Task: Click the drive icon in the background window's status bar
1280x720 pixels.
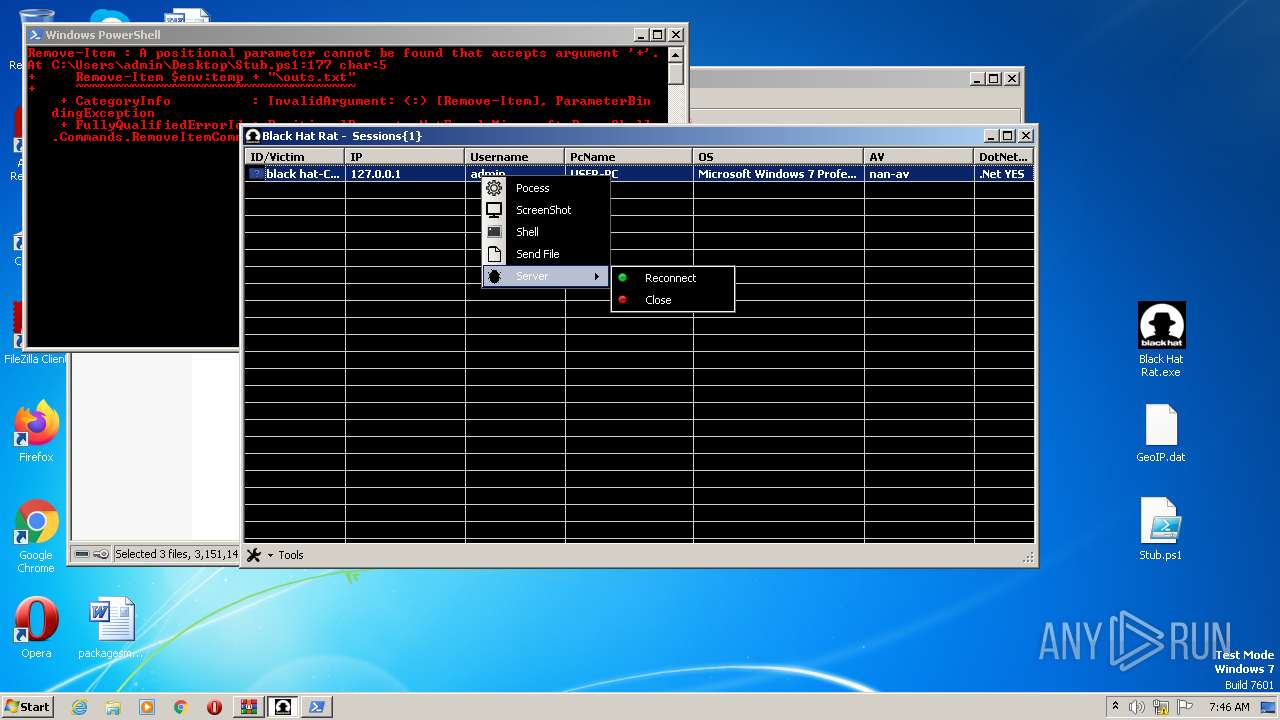Action: (82, 554)
